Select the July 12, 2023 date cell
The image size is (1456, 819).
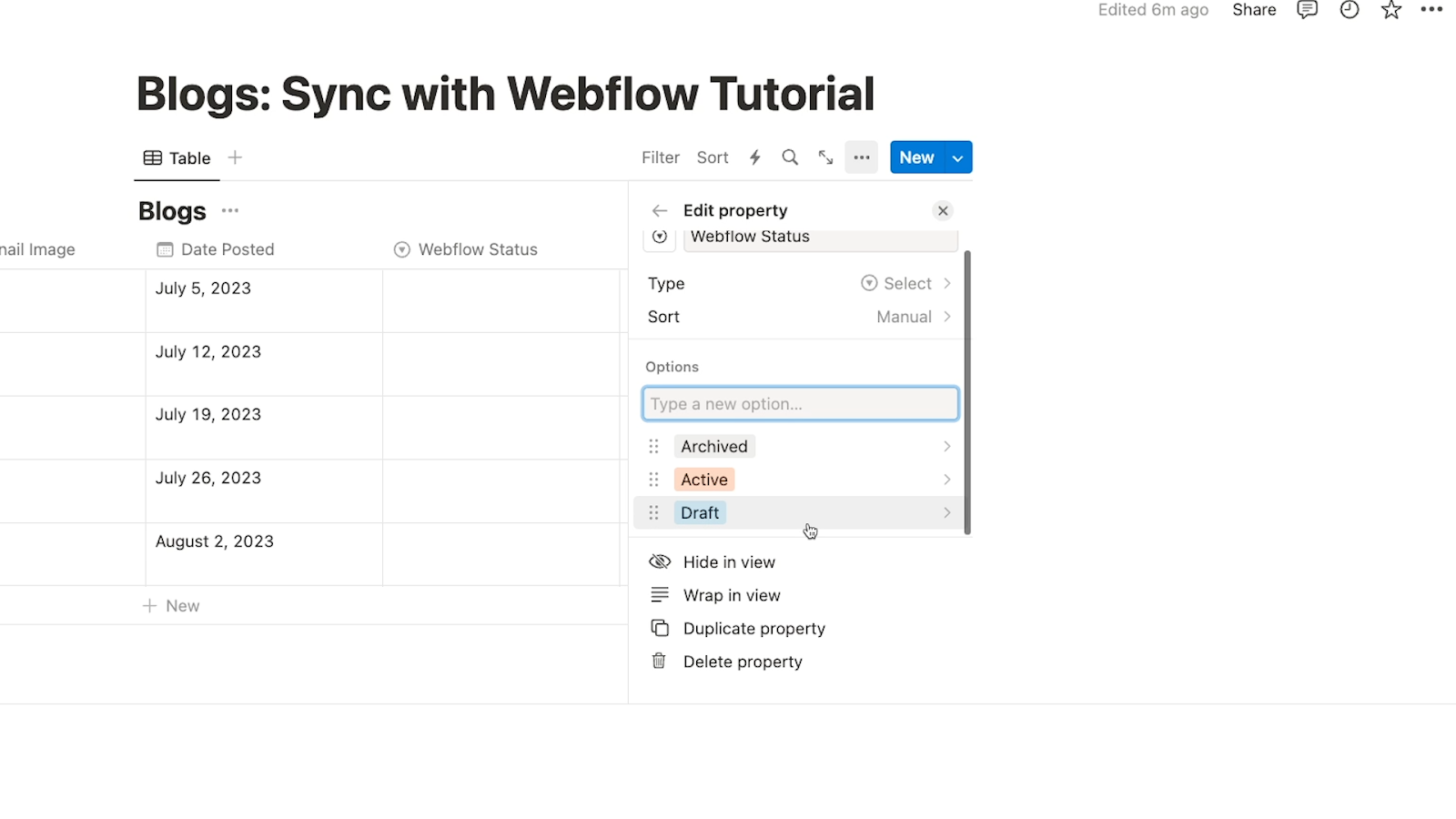click(264, 364)
